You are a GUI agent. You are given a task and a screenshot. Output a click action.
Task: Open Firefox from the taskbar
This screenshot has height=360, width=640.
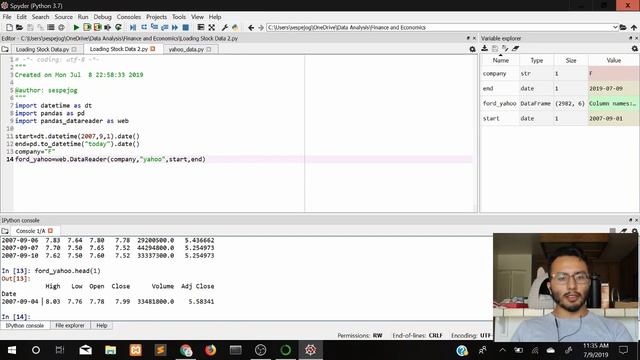tap(211, 350)
